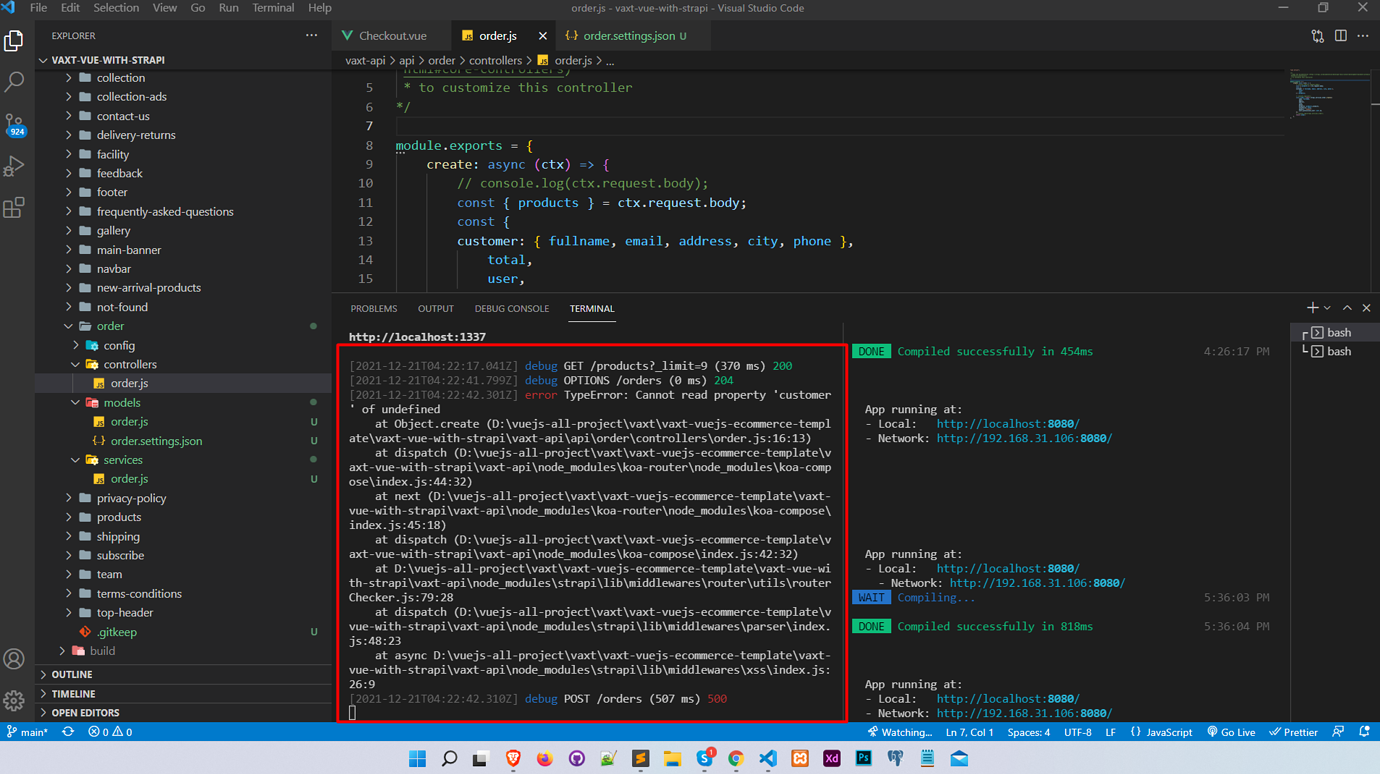Launch Chrome from the taskbar
1380x774 pixels.
(x=735, y=757)
